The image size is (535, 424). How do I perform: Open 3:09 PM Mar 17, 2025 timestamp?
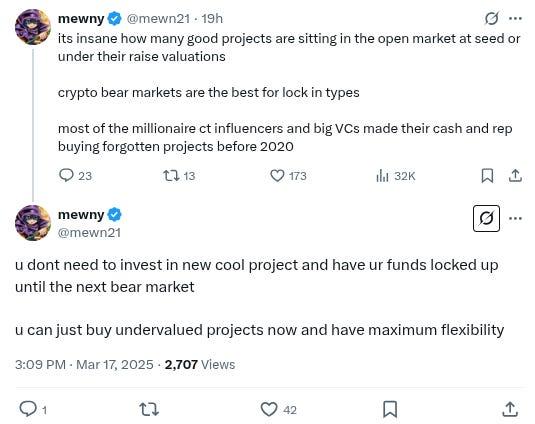pyautogui.click(x=84, y=364)
